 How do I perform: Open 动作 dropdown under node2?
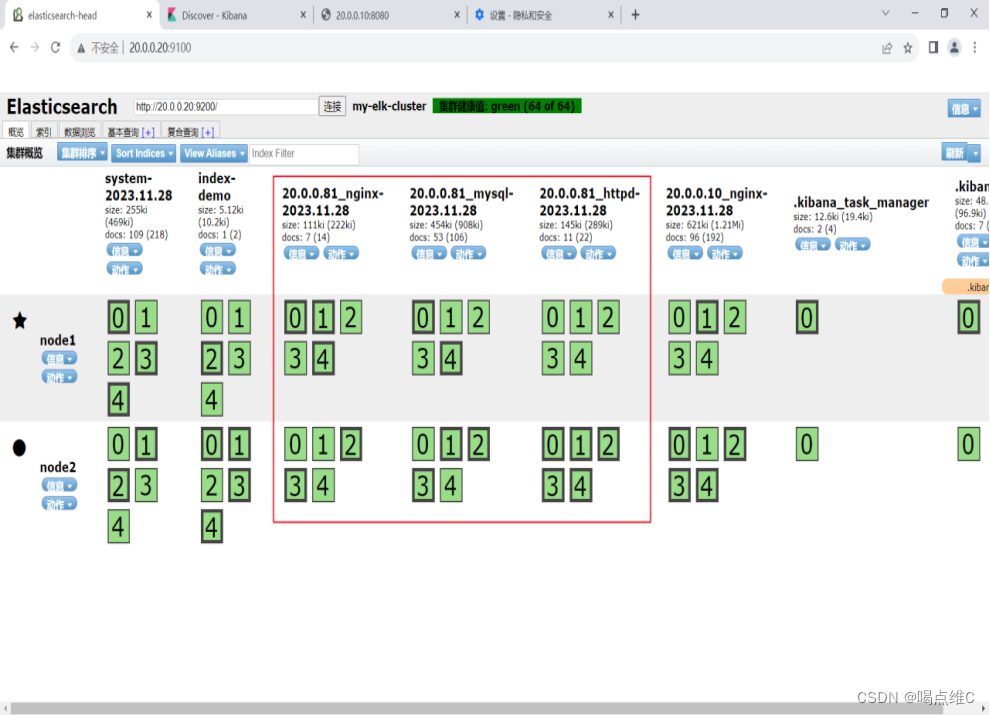click(59, 504)
